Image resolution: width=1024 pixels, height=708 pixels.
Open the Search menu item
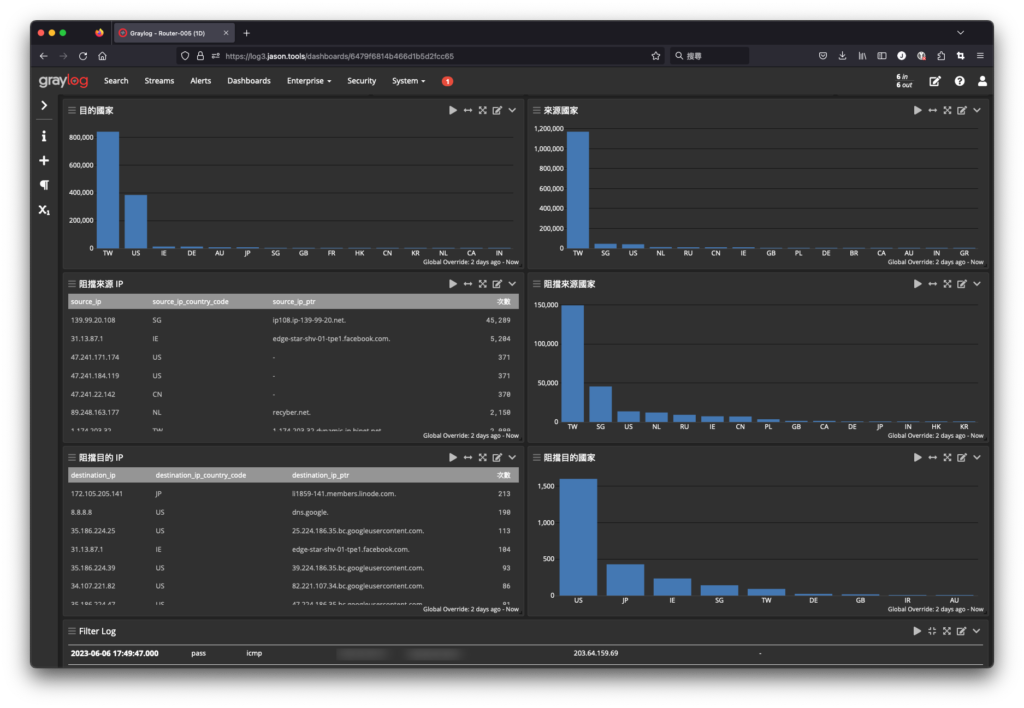point(116,81)
